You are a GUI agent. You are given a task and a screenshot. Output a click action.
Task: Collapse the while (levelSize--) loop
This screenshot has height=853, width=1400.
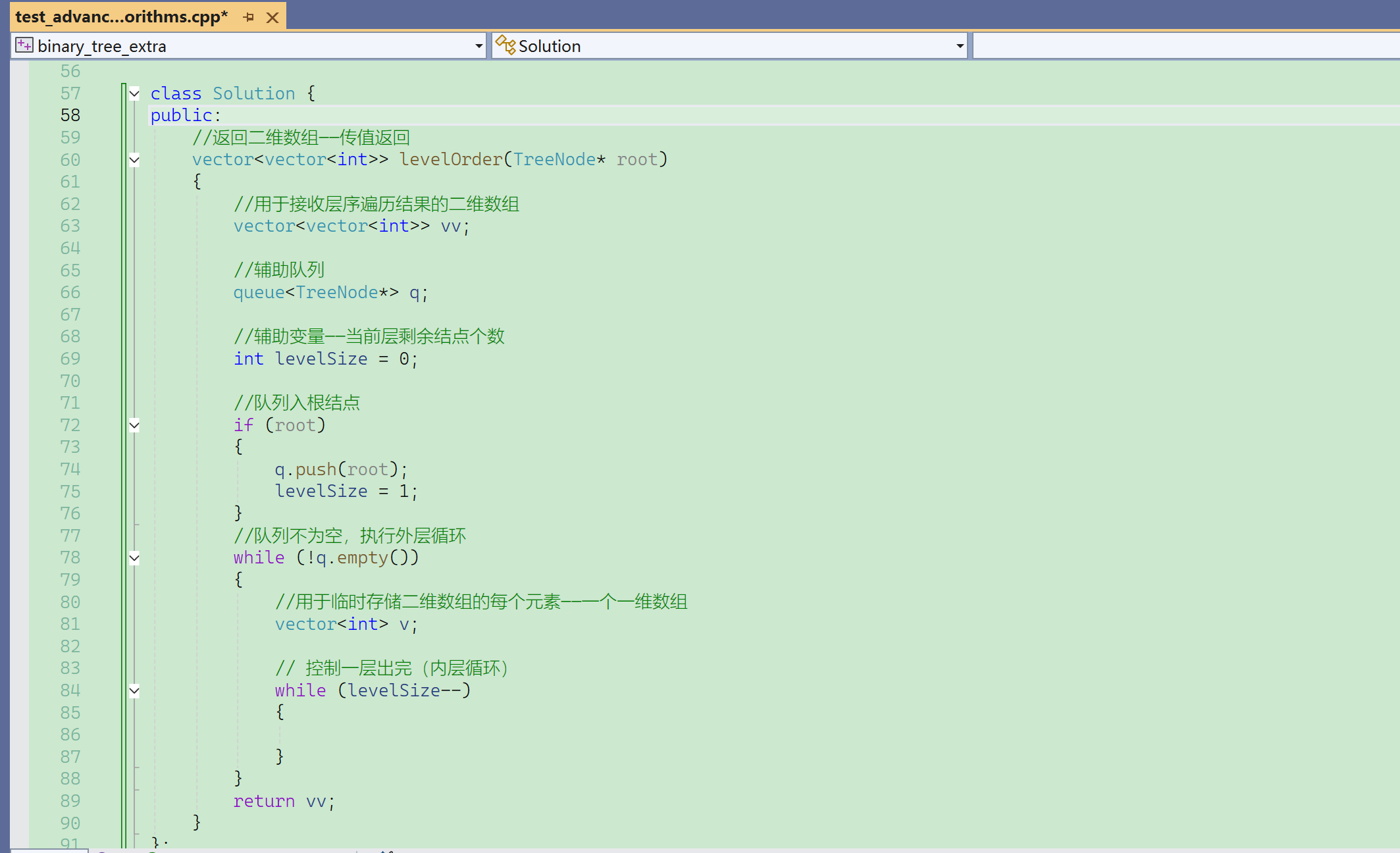click(x=134, y=690)
